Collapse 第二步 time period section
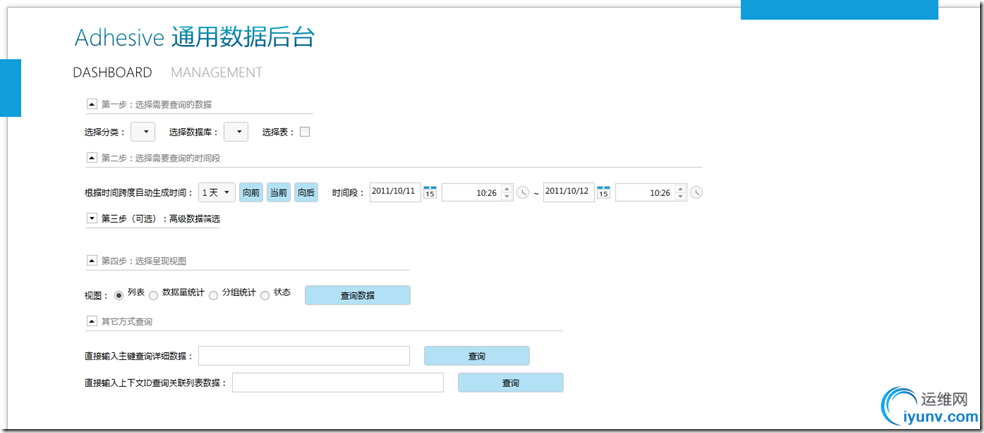Screen dimensions: 984x433 tap(92, 158)
